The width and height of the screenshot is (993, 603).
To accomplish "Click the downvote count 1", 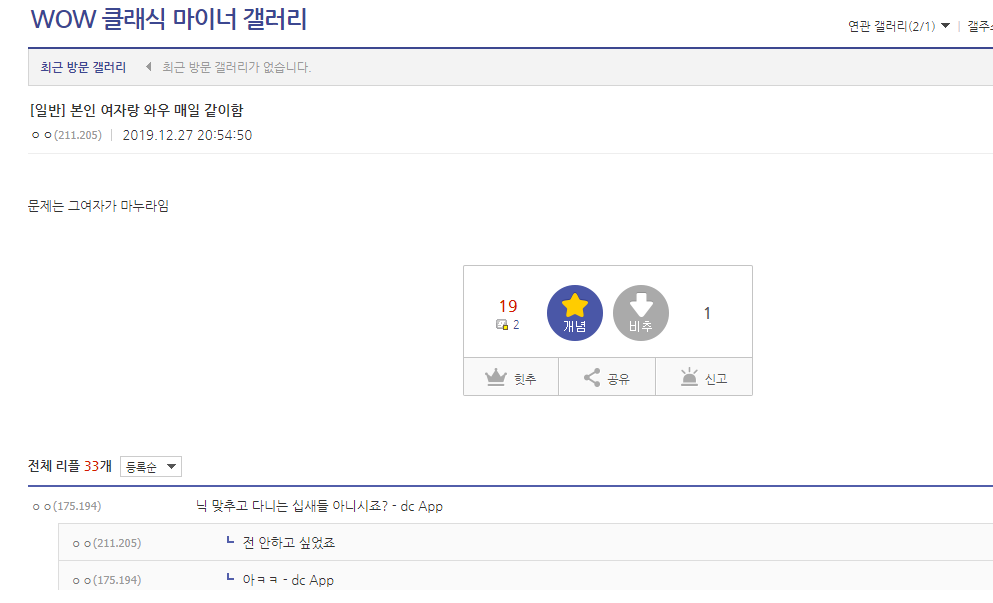I will pos(707,313).
